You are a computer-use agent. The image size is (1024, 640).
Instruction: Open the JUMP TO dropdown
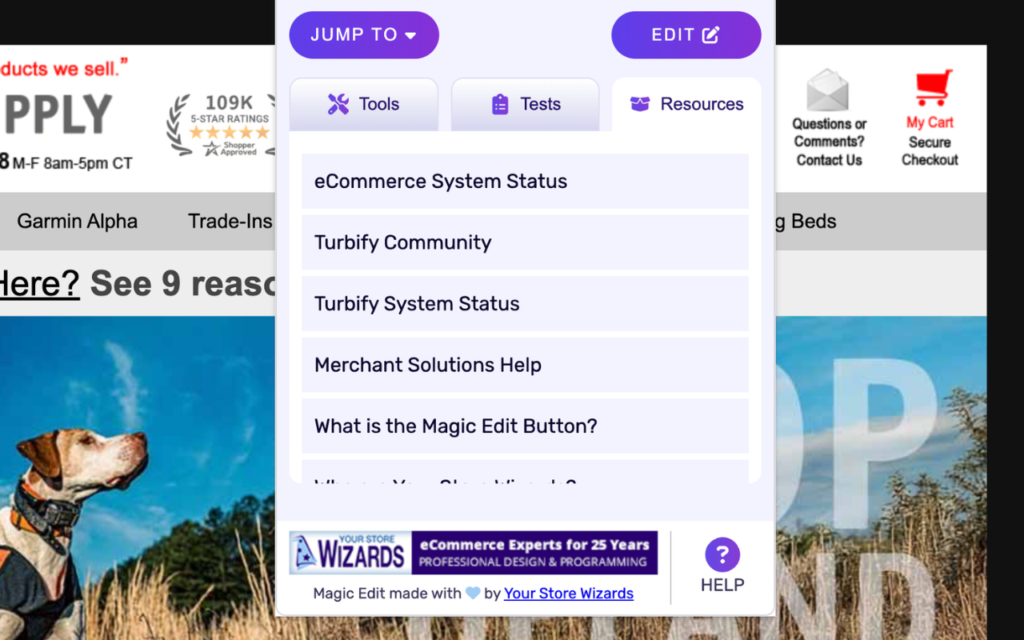click(x=363, y=34)
